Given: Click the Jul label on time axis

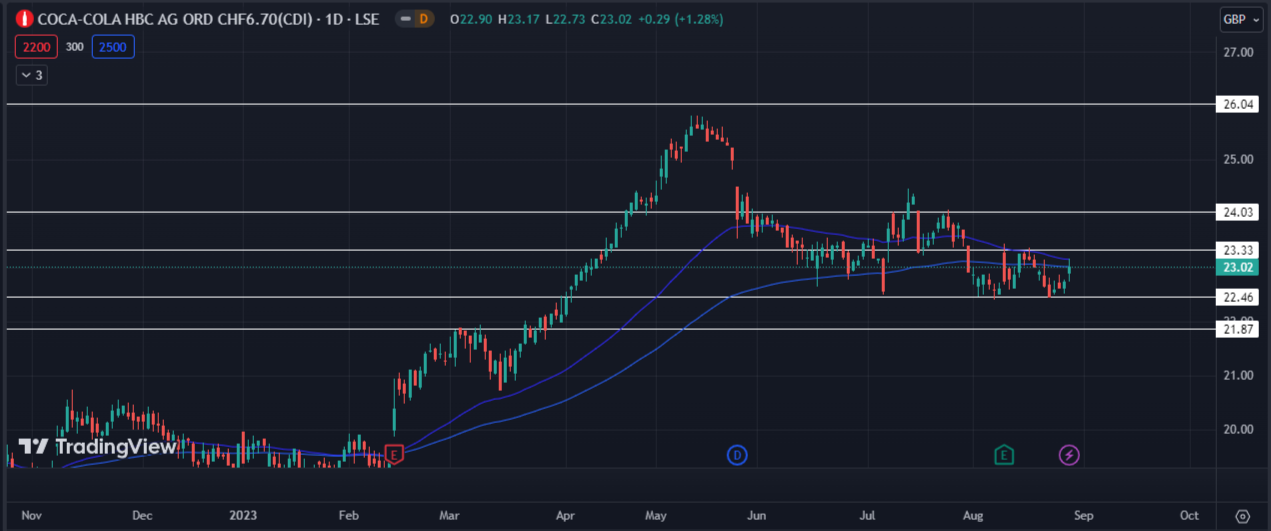Looking at the screenshot, I should (x=868, y=516).
